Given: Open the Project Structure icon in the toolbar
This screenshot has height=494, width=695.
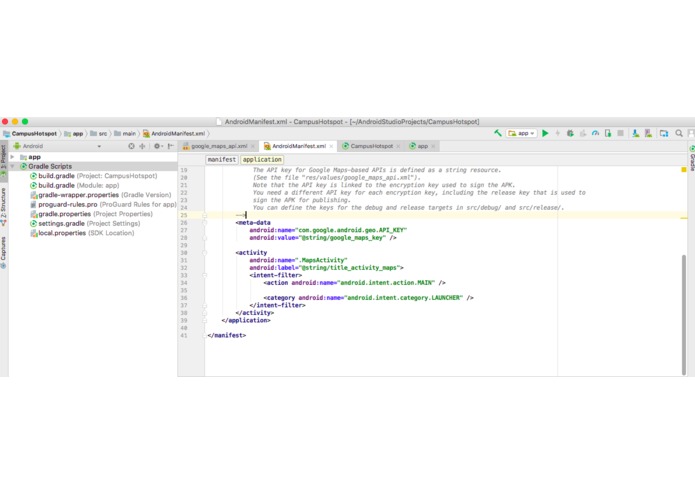Looking at the screenshot, I should point(664,133).
